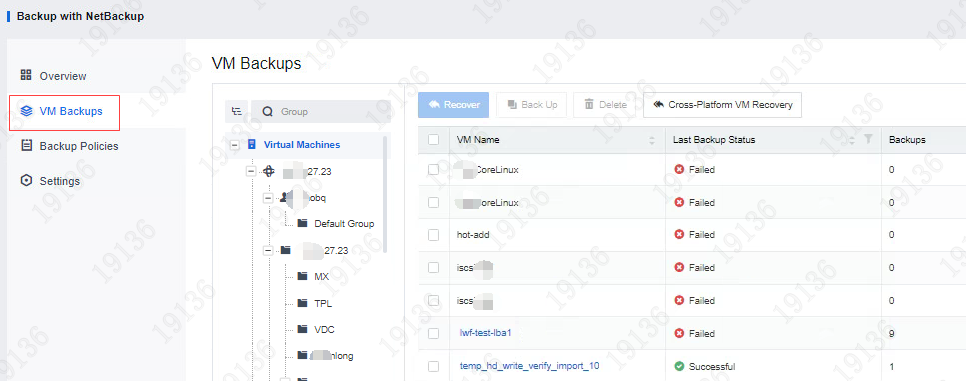Click the tree panel scrollbar
The image size is (966, 381).
(x=386, y=194)
